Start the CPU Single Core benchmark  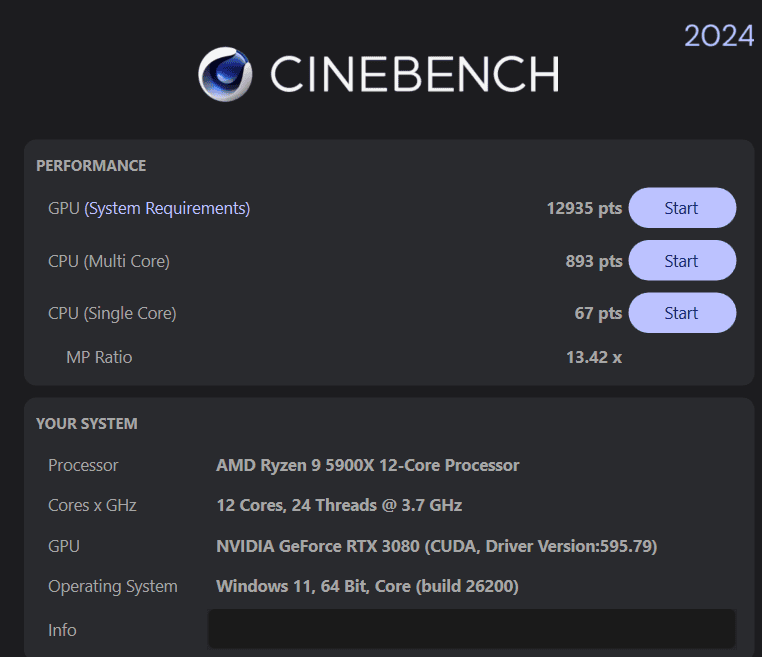682,313
